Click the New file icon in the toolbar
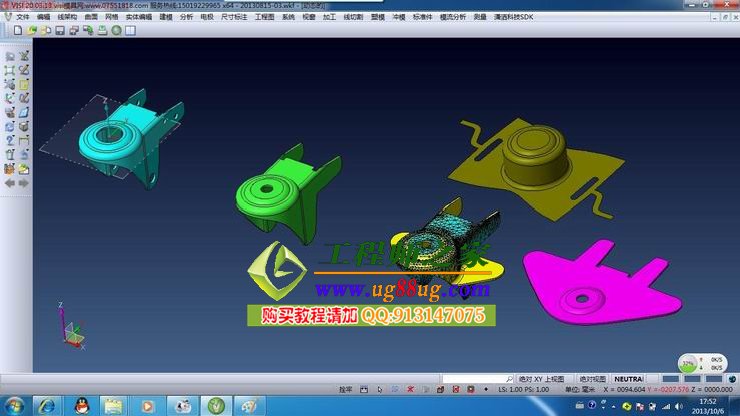The image size is (740, 416). pyautogui.click(x=17, y=30)
